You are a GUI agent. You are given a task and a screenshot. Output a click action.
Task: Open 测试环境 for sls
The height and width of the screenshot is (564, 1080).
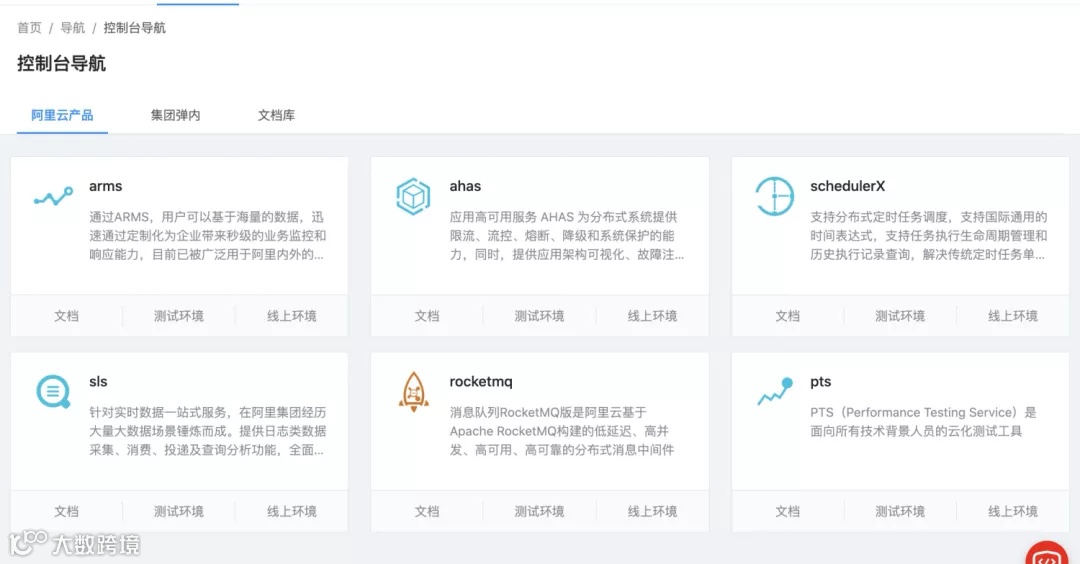click(x=178, y=512)
